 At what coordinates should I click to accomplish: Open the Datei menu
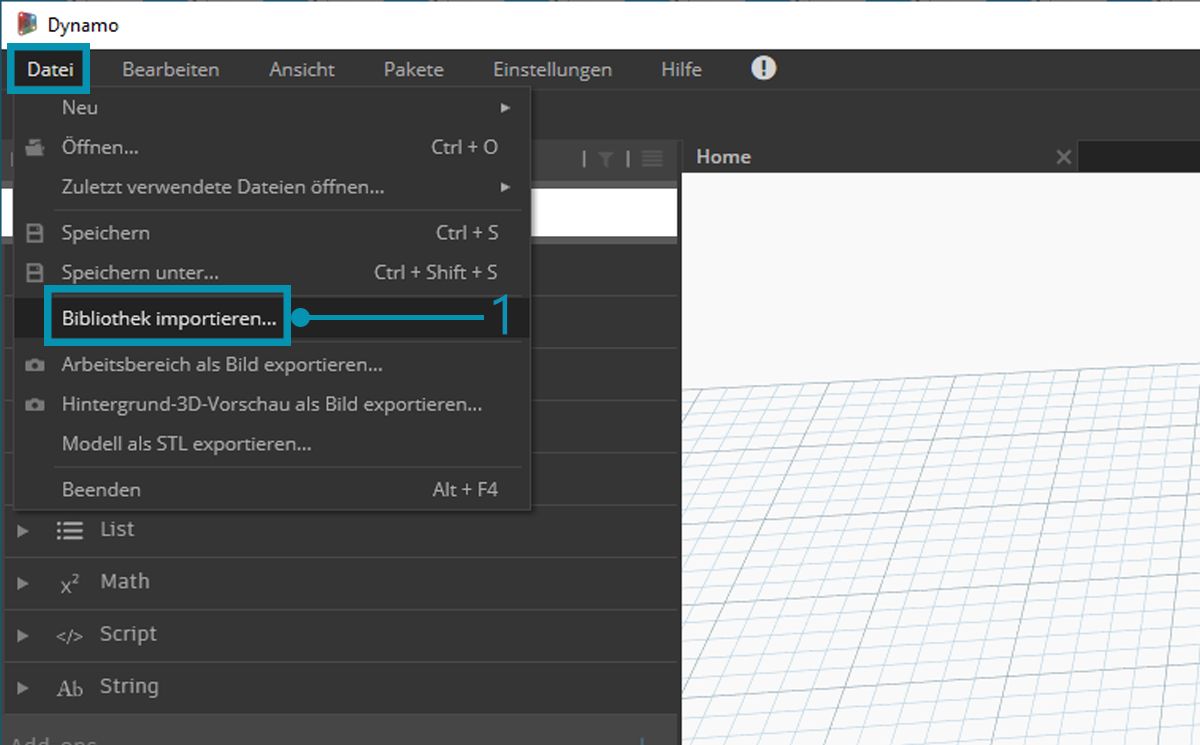coord(50,70)
